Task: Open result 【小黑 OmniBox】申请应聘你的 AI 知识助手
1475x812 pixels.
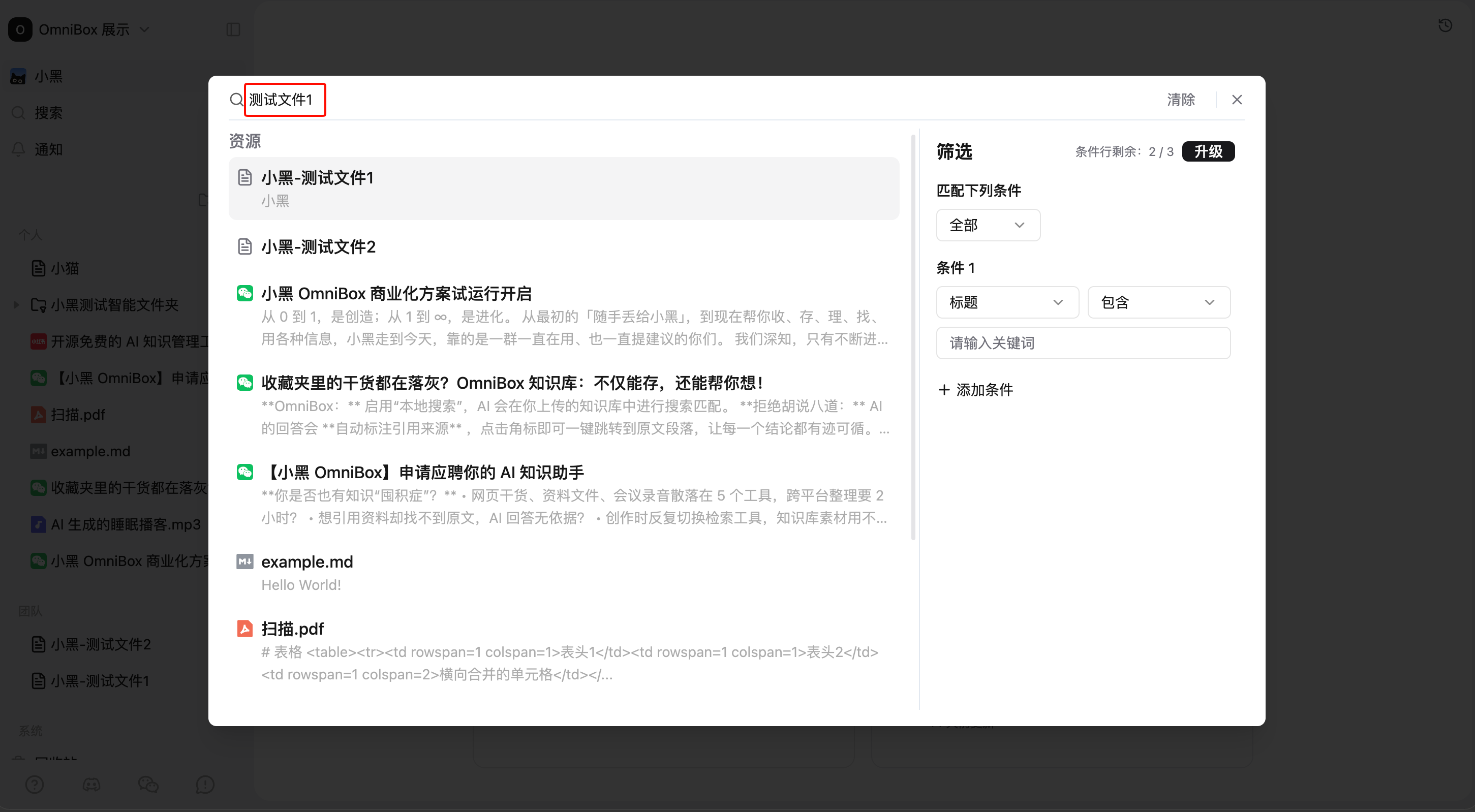Action: (x=564, y=495)
